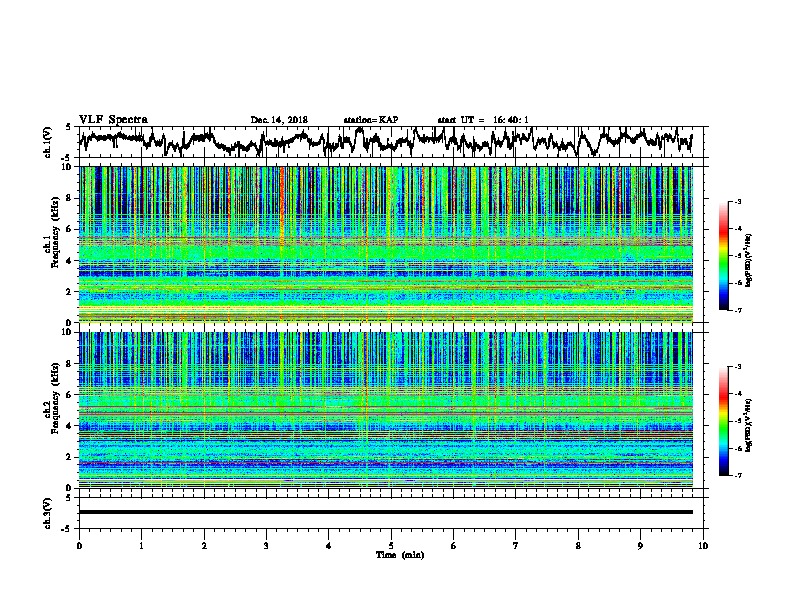Click the "2" kHz tick of ch.2 frequency axis
This screenshot has width=792, height=612.
71,457
